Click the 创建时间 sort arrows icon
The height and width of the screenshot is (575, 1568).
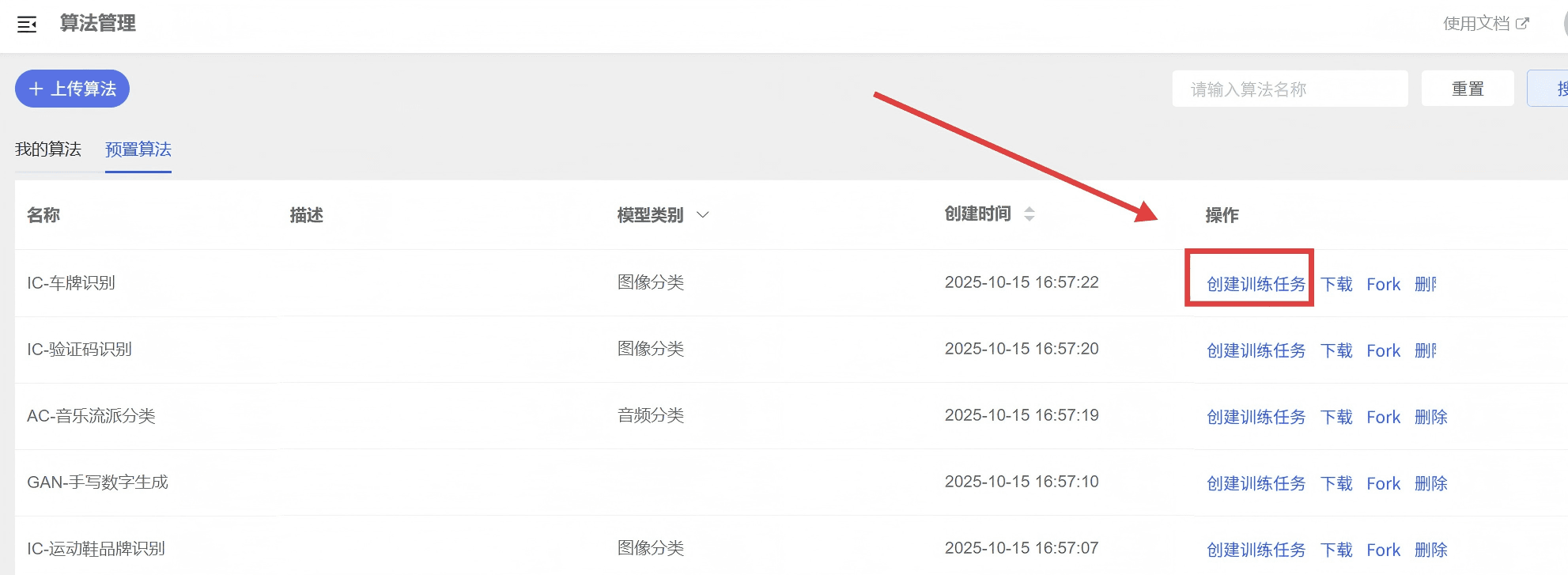pos(1029,214)
